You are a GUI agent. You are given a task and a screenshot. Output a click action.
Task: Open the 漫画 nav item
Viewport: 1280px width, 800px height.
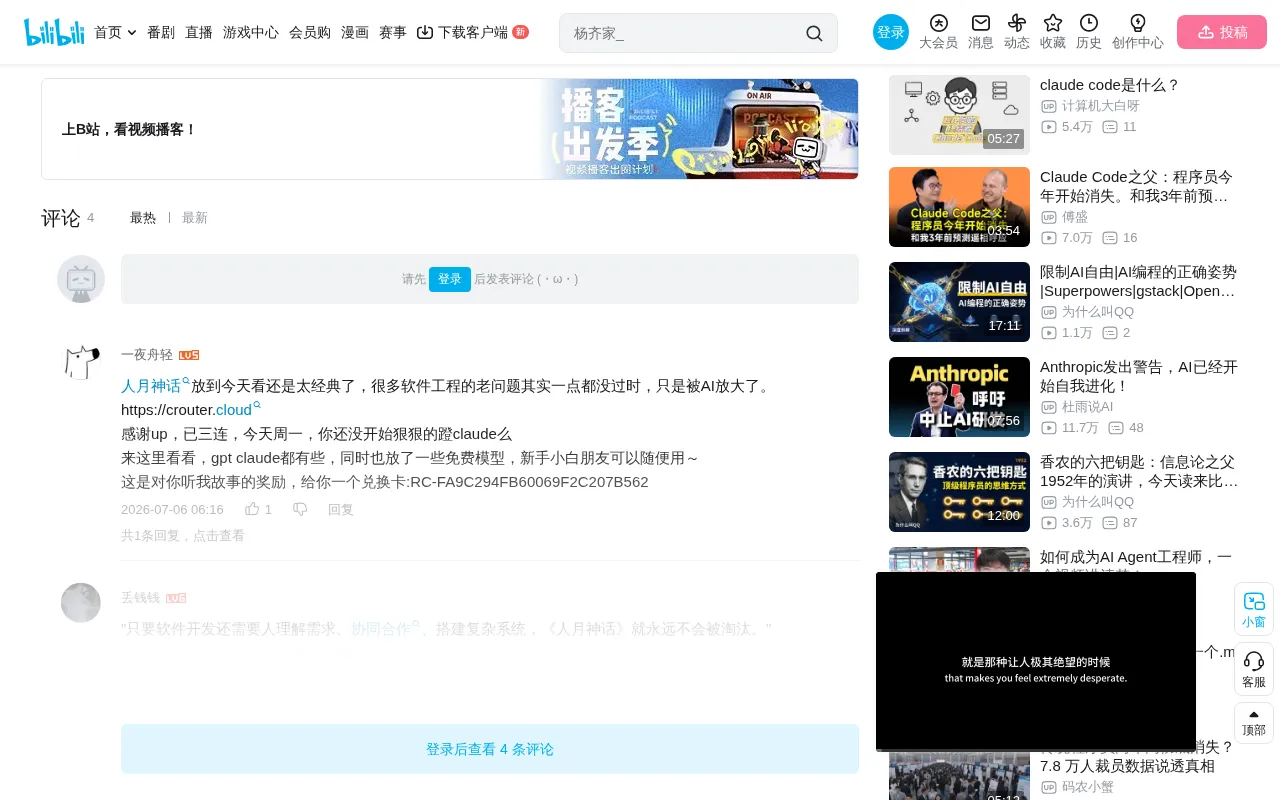tap(355, 32)
